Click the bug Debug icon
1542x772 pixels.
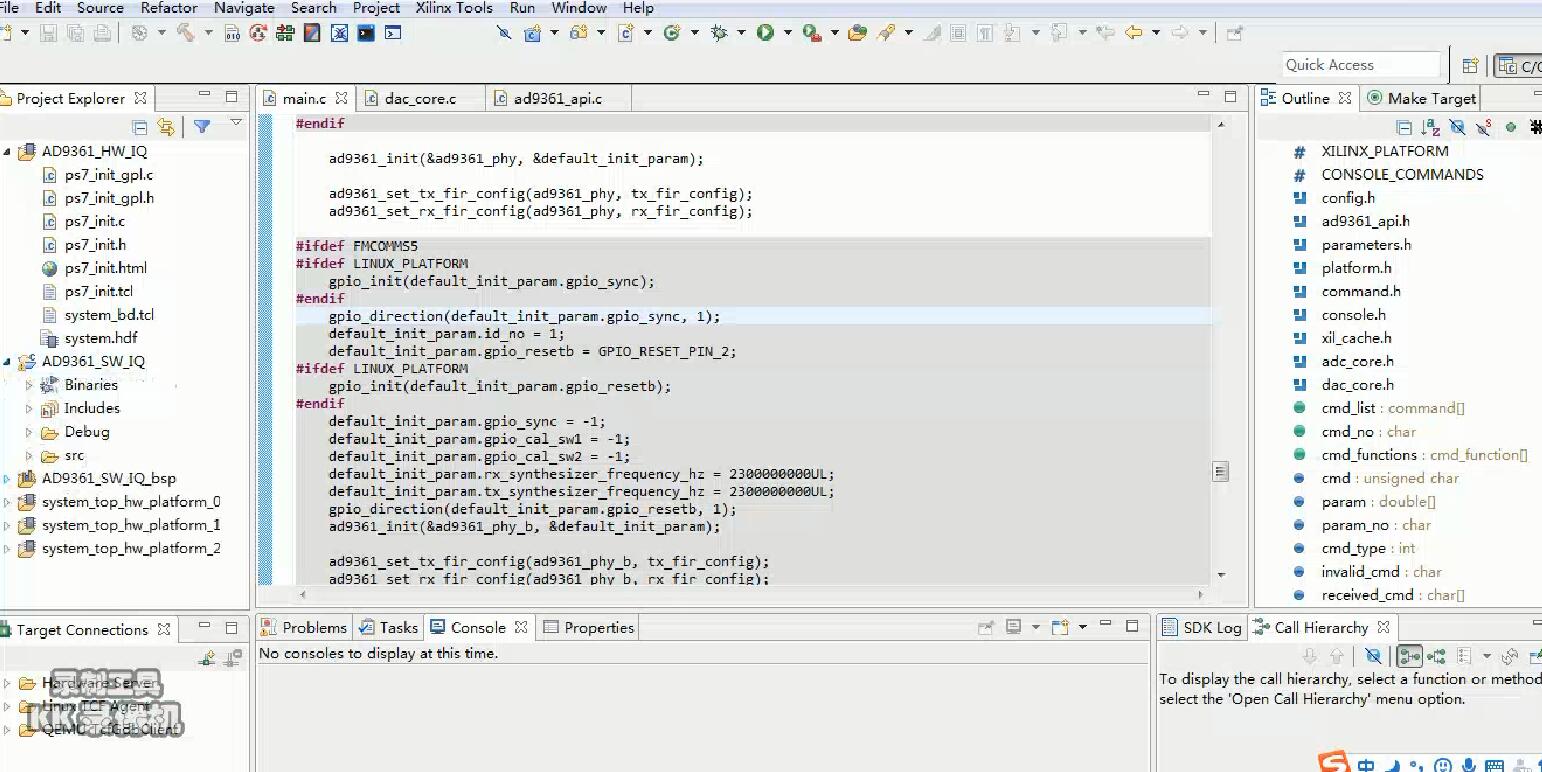tap(719, 33)
